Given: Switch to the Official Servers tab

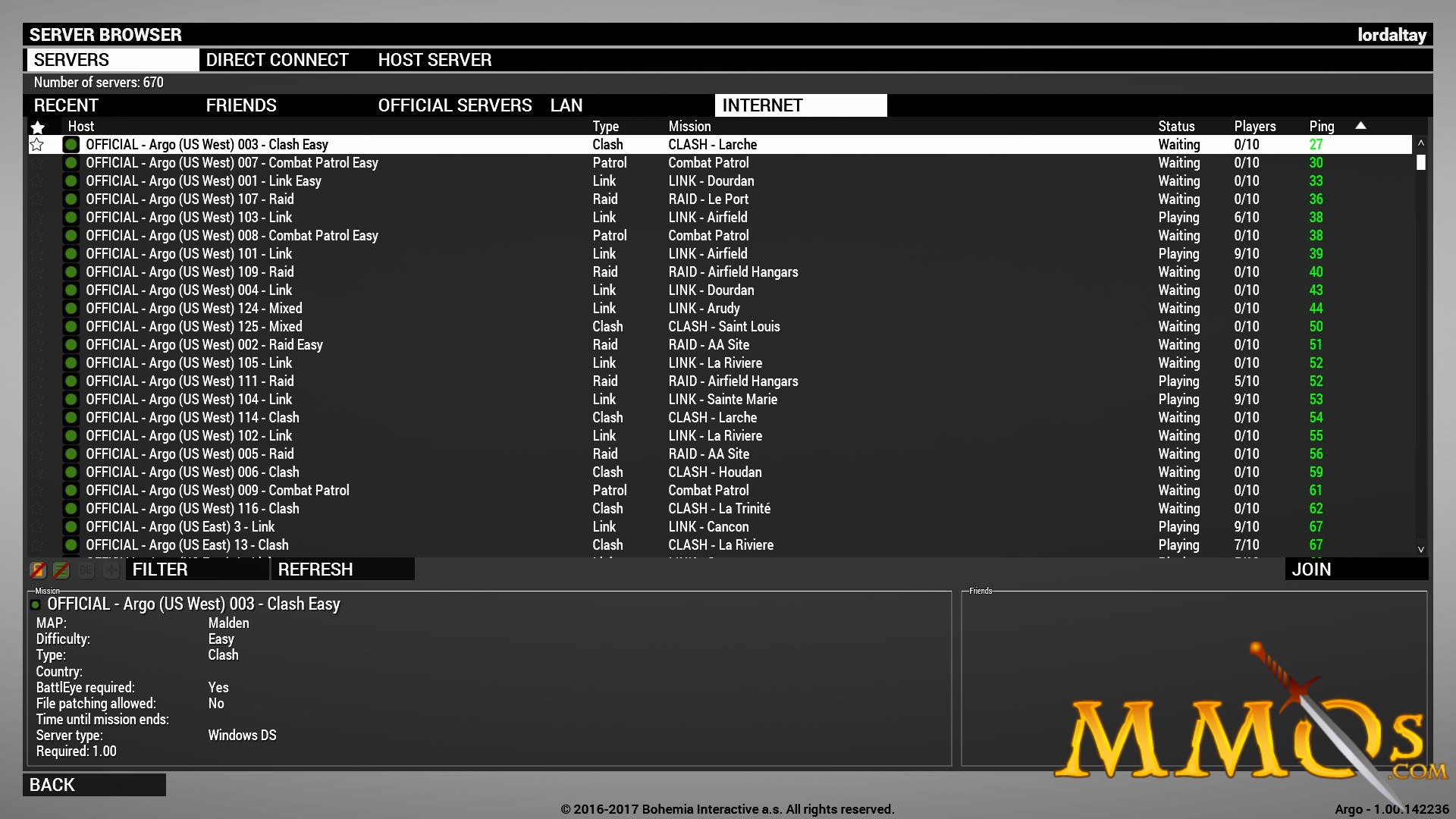Looking at the screenshot, I should 455,105.
